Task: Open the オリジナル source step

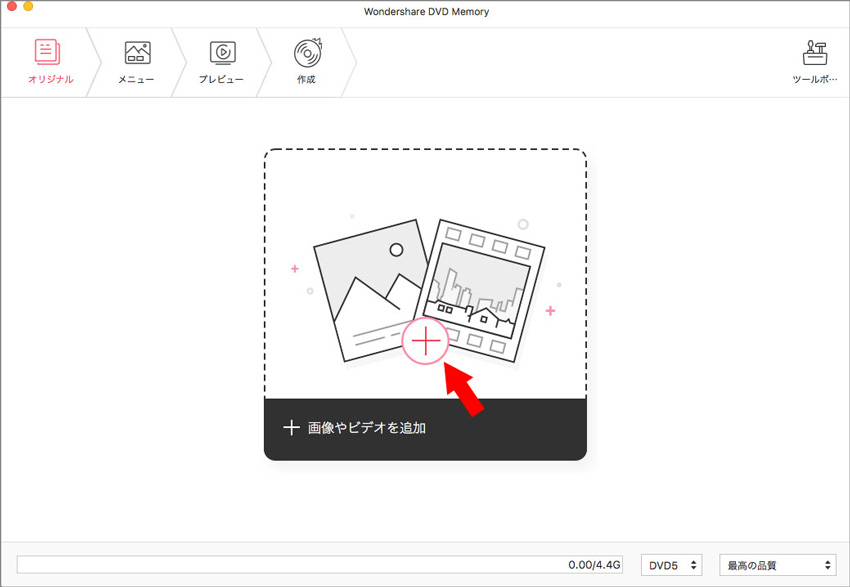Action: (50, 62)
